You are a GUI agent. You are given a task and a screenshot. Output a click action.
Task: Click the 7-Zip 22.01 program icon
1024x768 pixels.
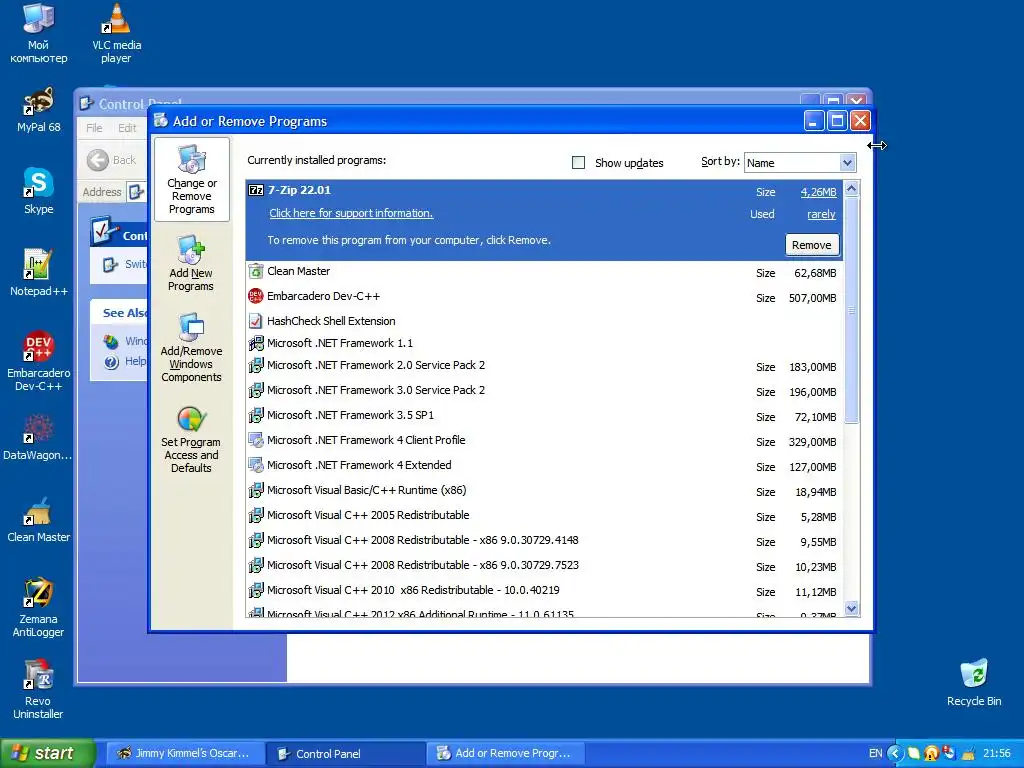point(256,190)
